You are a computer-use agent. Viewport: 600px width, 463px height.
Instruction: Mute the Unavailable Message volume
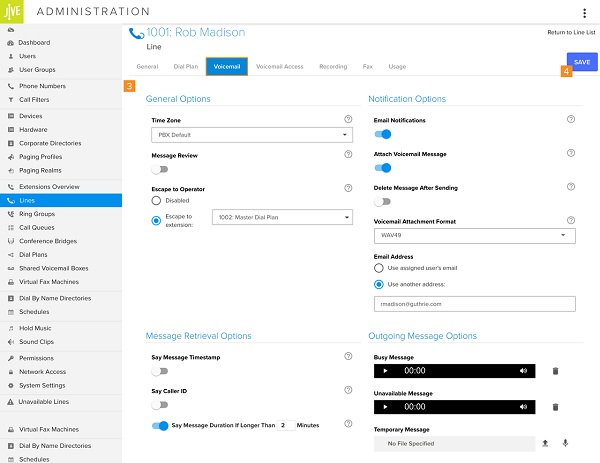tap(523, 407)
